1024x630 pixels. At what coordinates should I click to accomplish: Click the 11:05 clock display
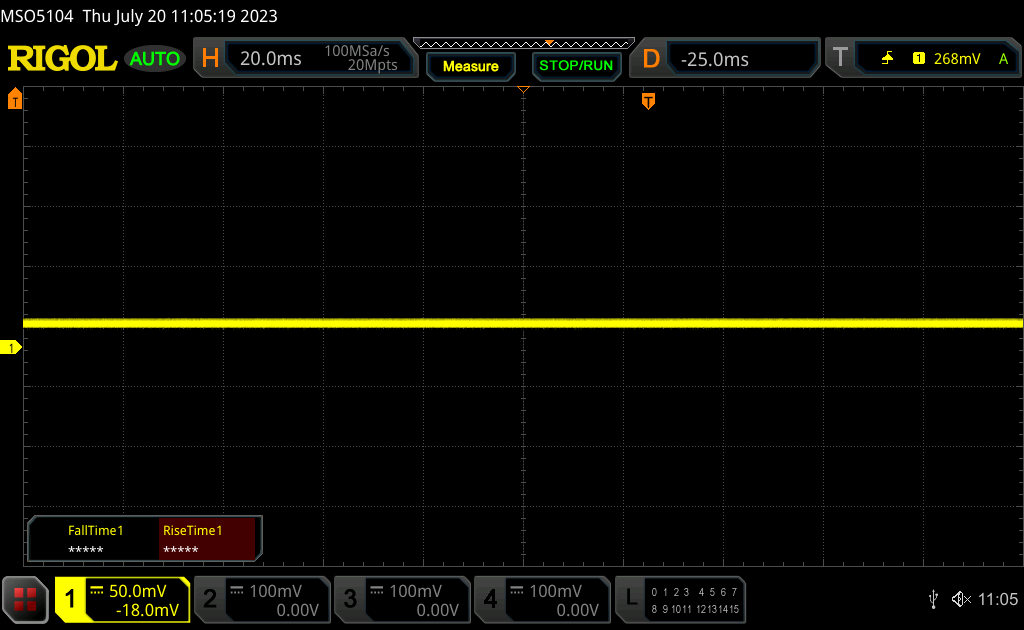(997, 599)
